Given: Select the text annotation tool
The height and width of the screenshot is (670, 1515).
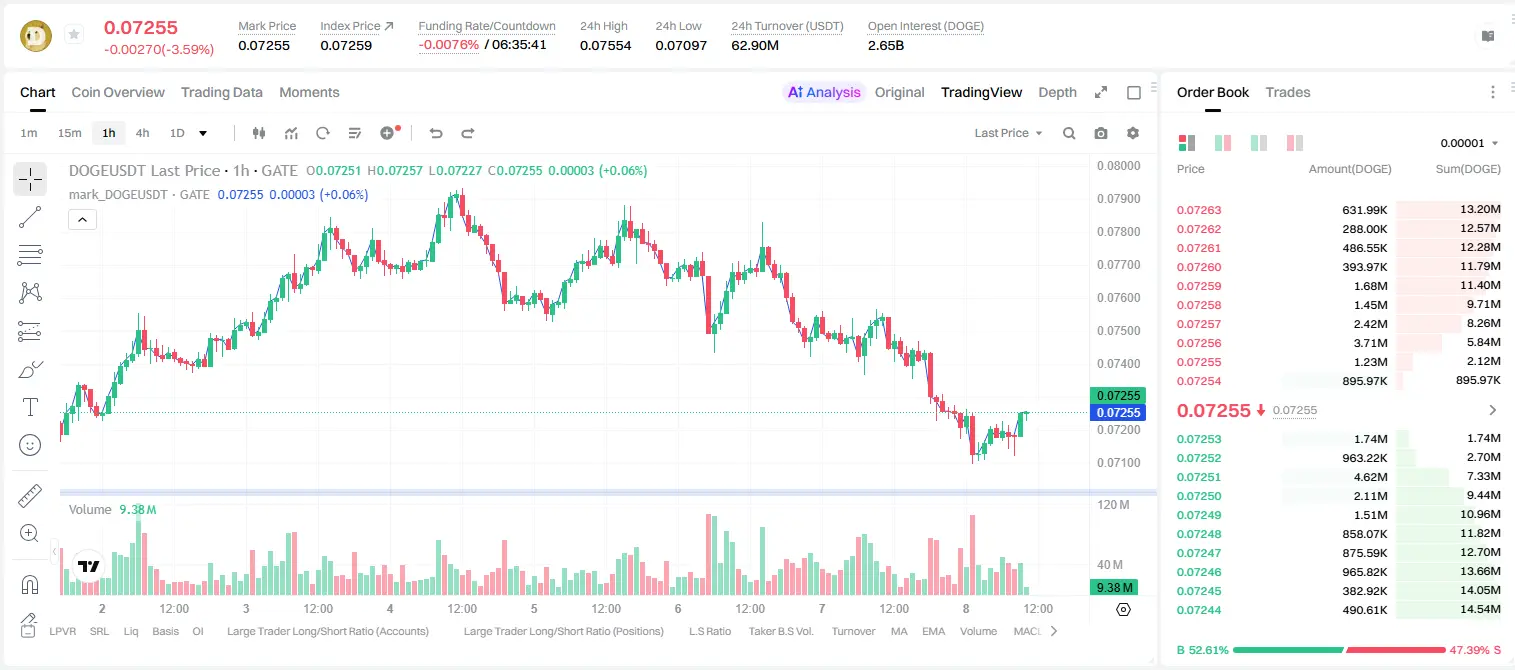Looking at the screenshot, I should pyautogui.click(x=30, y=407).
